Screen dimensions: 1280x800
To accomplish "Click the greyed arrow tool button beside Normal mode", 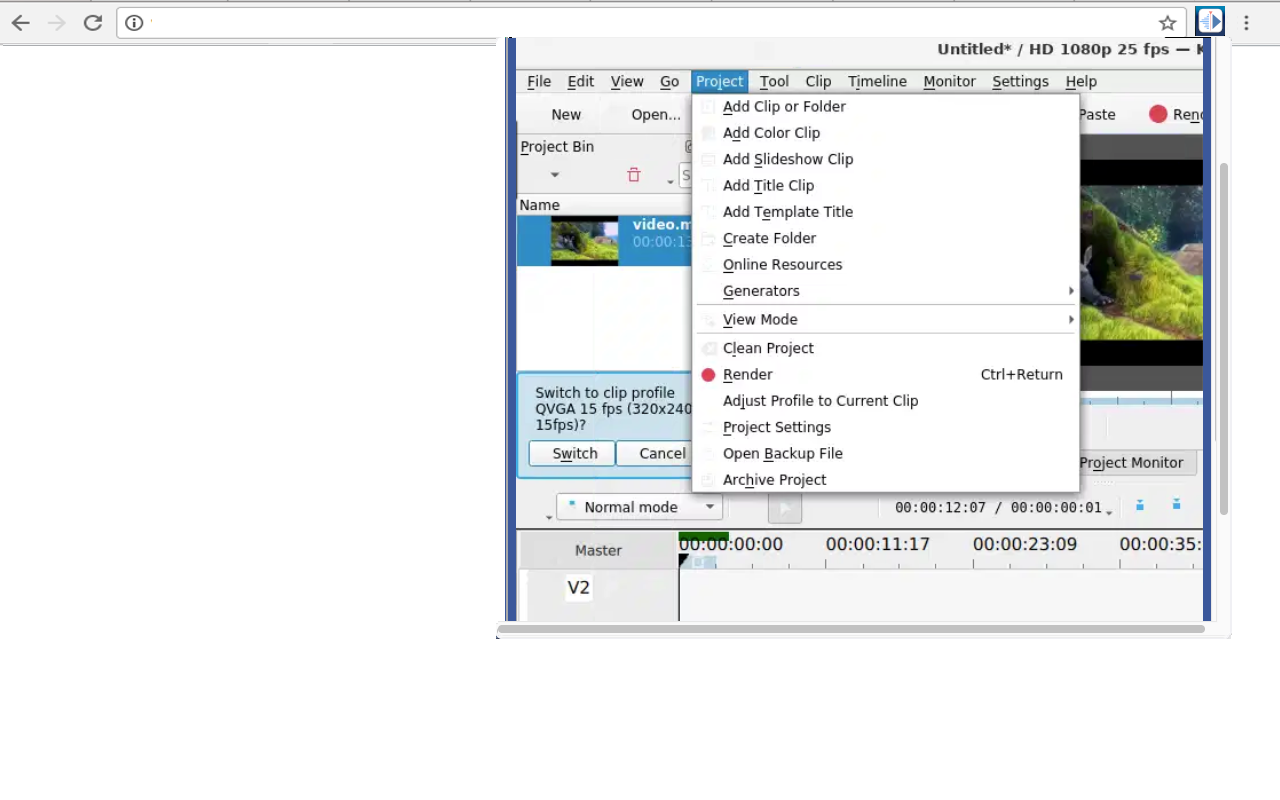I will [784, 508].
